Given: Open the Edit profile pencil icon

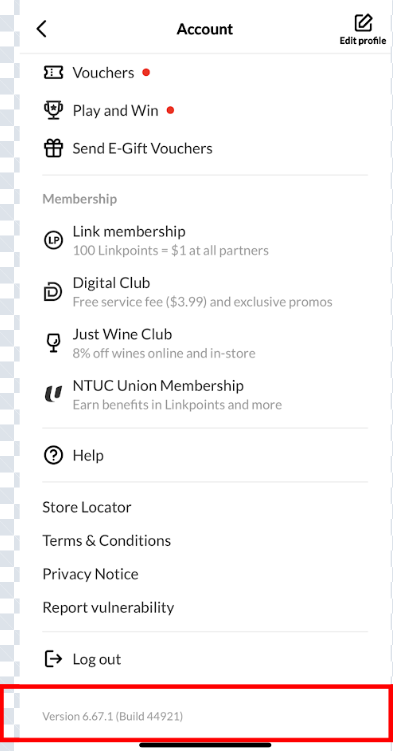Looking at the screenshot, I should click(363, 23).
